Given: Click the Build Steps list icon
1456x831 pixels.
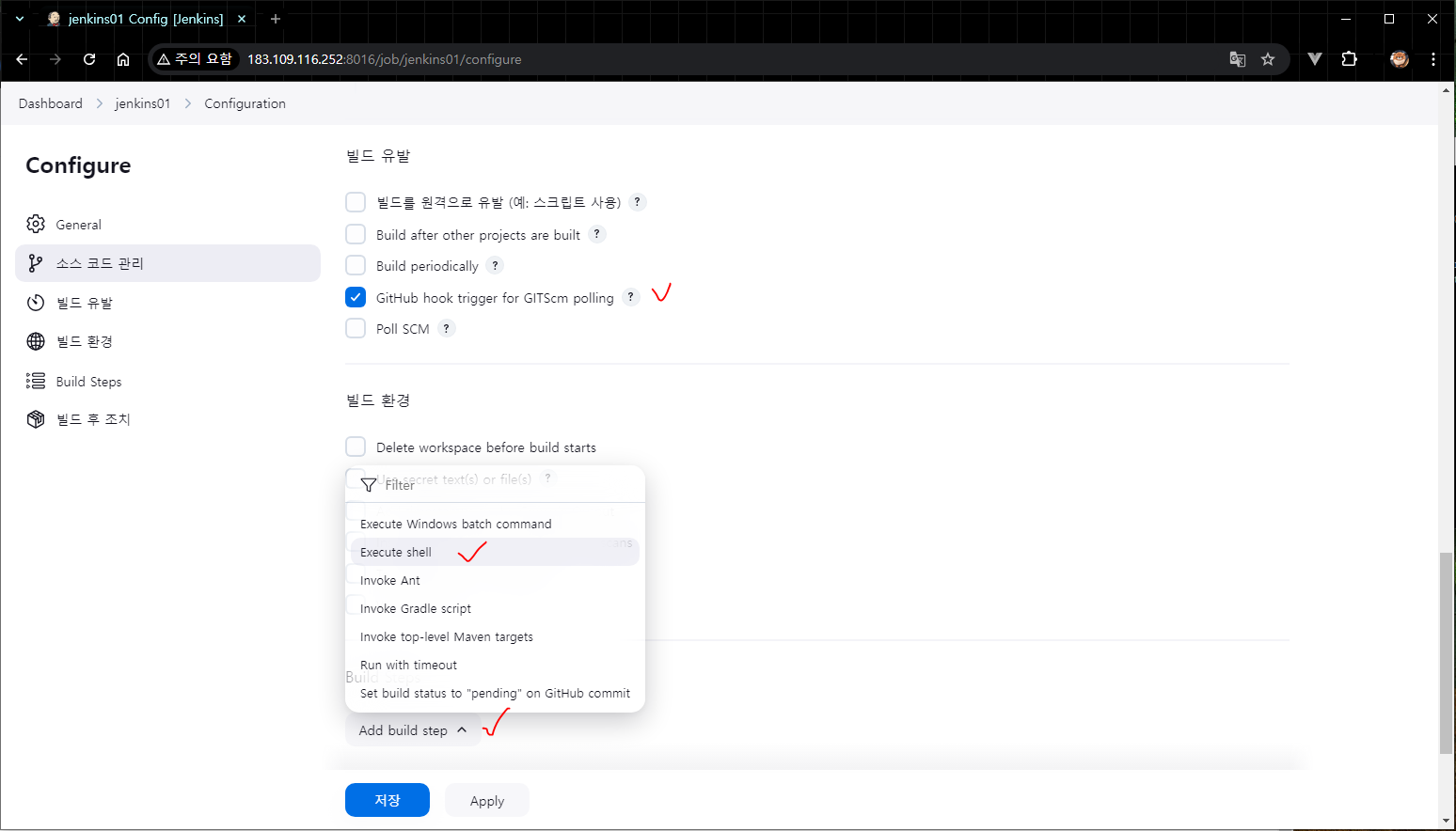Looking at the screenshot, I should tap(36, 381).
